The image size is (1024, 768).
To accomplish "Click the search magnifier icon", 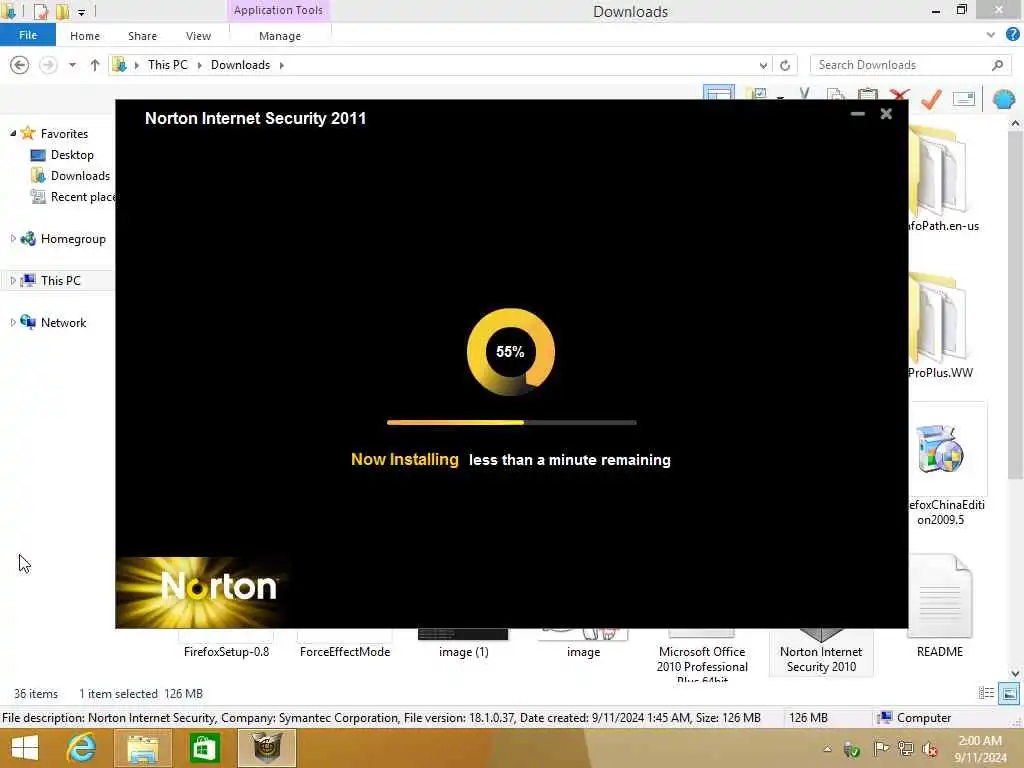I will tap(997, 65).
